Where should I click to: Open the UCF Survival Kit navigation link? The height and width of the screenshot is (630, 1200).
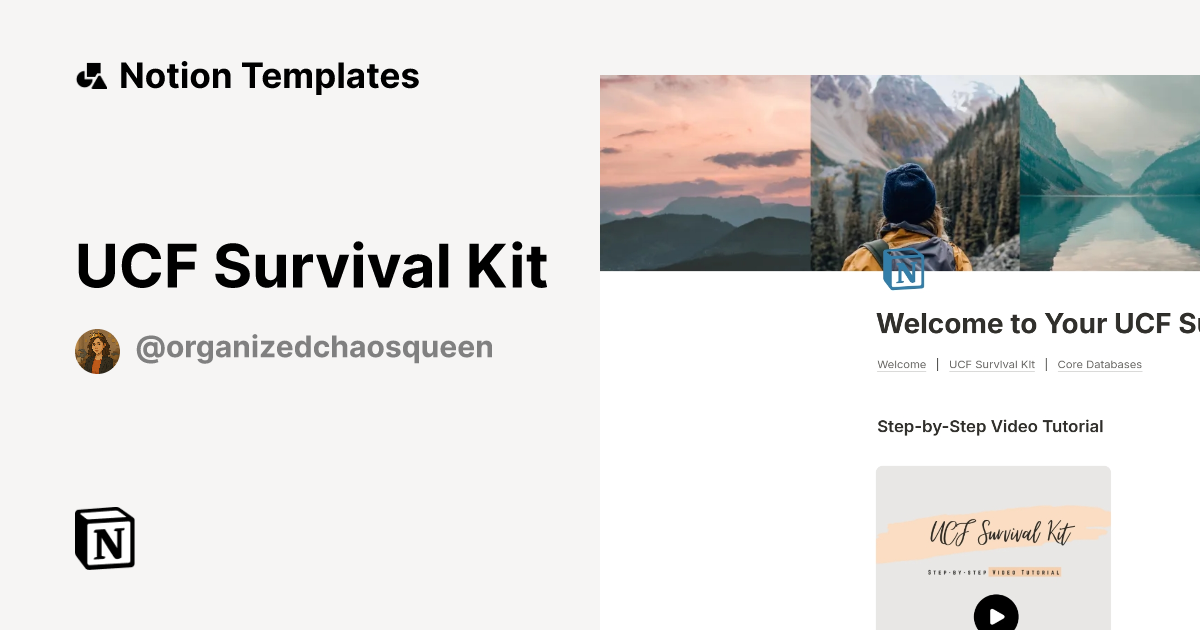(x=991, y=364)
